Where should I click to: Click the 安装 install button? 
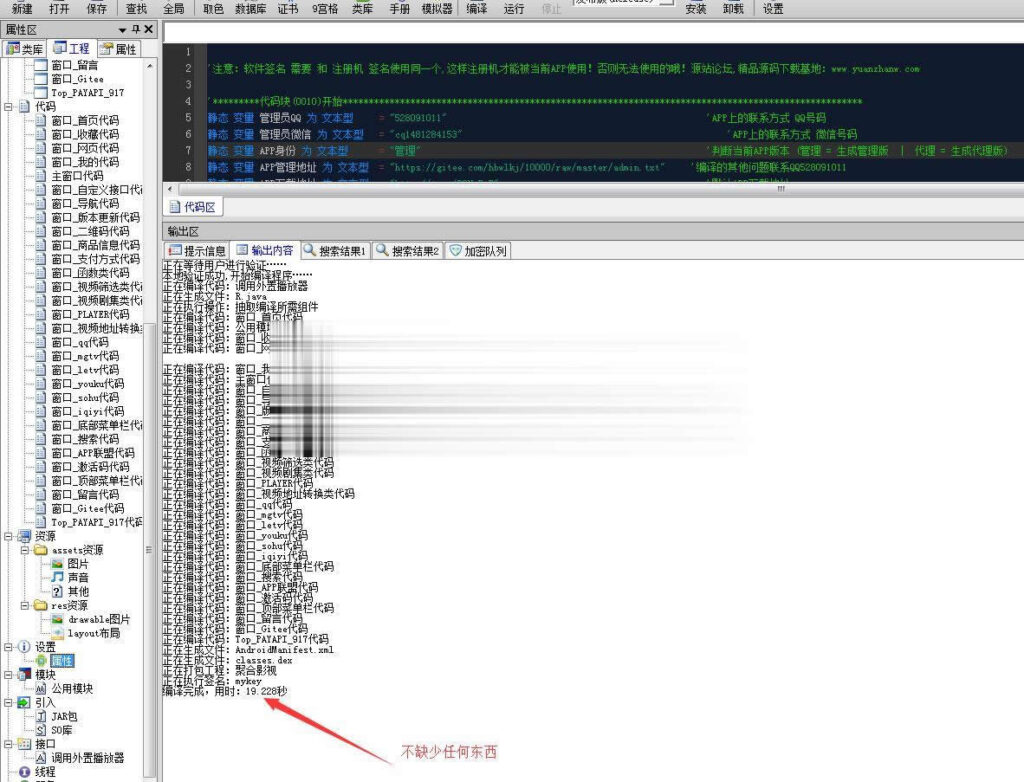696,9
